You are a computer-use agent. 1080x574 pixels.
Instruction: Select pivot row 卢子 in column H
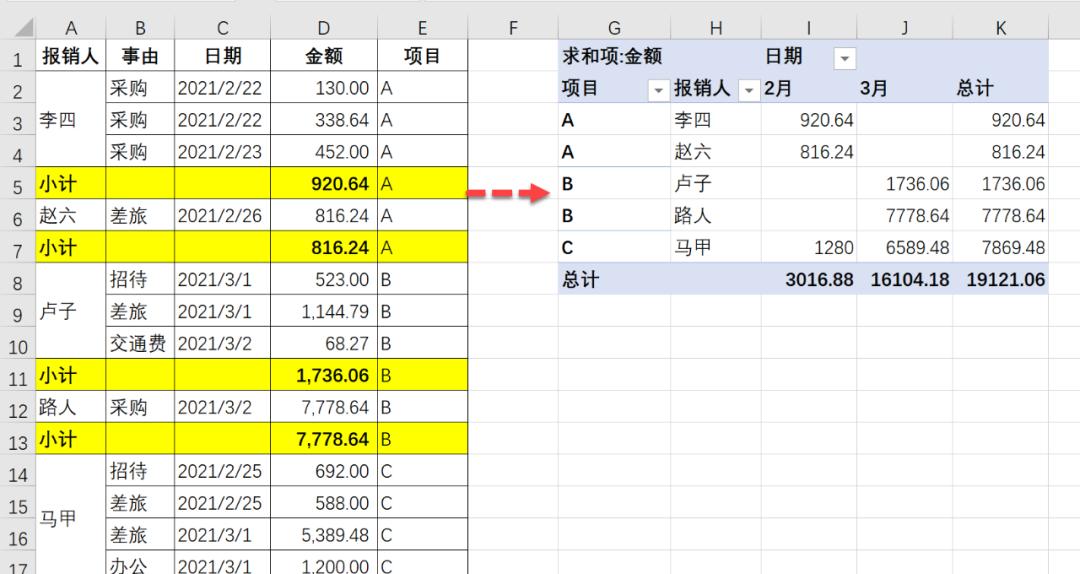(716, 183)
